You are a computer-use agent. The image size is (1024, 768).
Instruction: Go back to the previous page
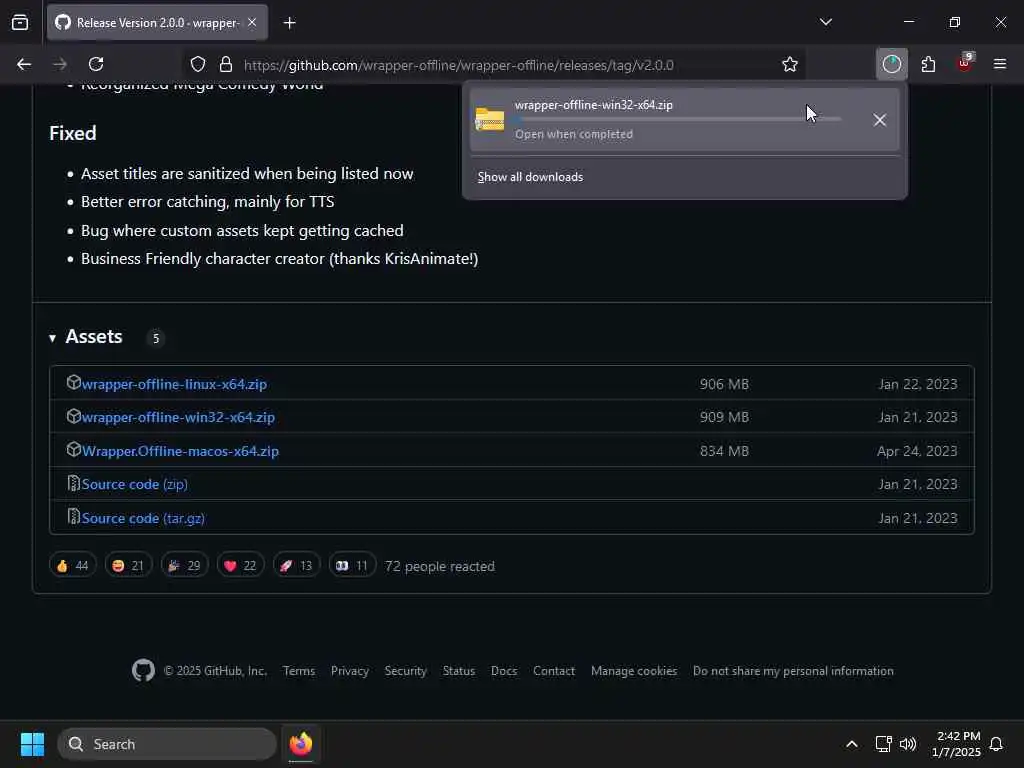[x=24, y=64]
